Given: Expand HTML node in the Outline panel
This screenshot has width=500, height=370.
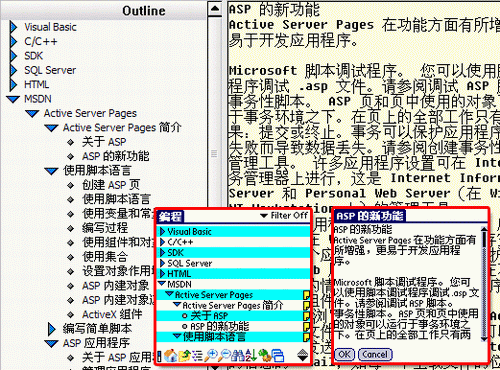Looking at the screenshot, I should (x=13, y=84).
